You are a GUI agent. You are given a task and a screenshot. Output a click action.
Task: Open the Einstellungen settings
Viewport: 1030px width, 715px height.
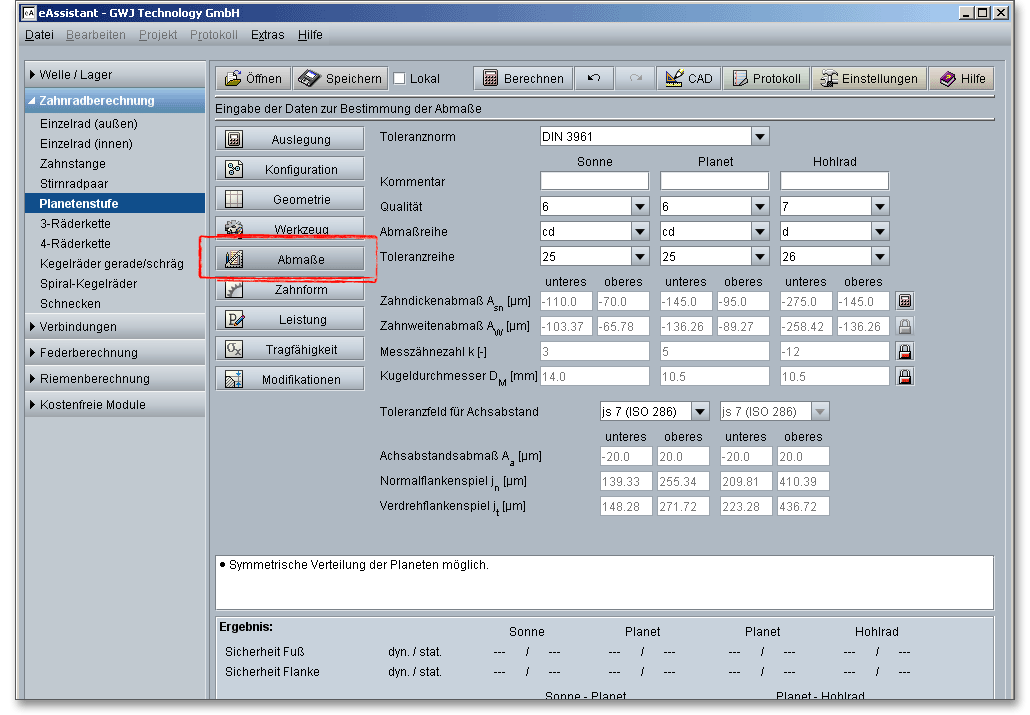tap(868, 79)
